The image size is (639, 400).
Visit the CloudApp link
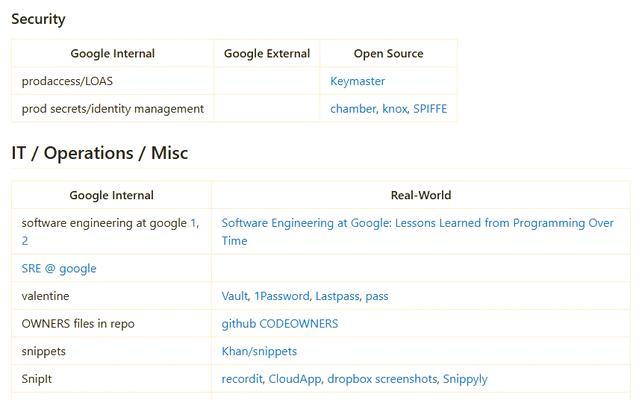294,379
